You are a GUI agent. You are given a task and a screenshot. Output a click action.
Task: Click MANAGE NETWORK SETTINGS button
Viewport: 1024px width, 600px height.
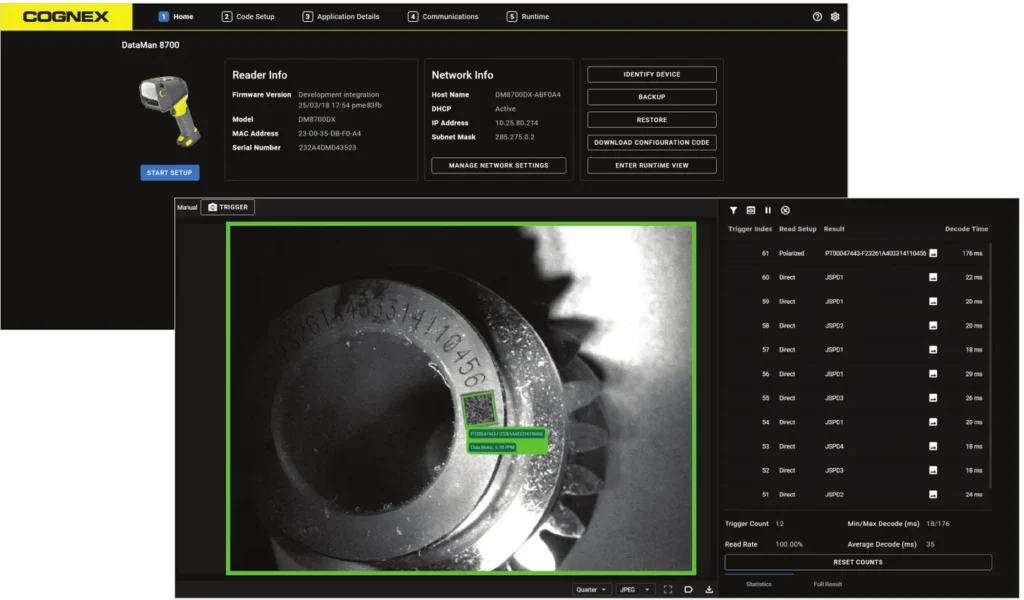pos(498,166)
